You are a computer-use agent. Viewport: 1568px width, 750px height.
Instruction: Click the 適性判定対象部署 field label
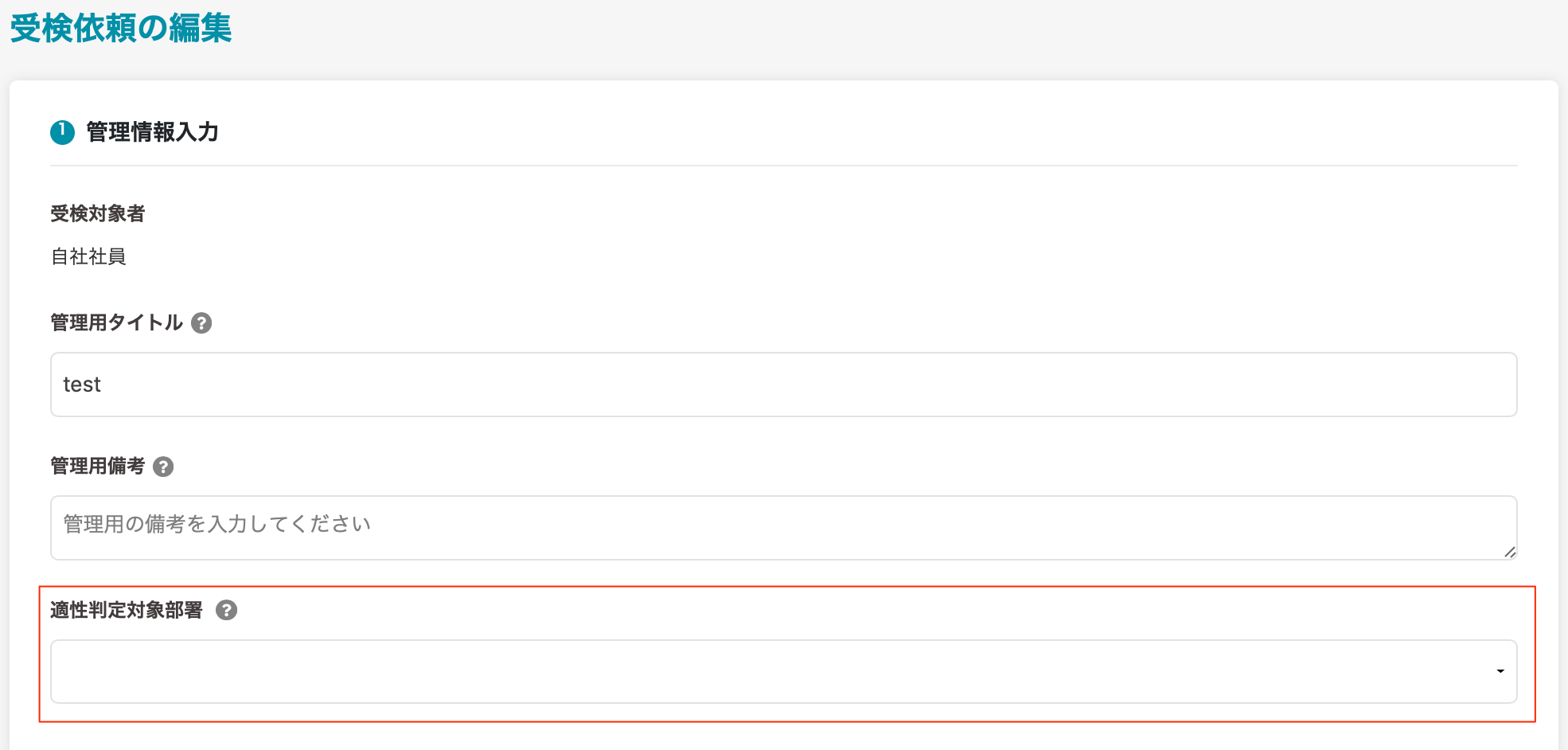(127, 611)
